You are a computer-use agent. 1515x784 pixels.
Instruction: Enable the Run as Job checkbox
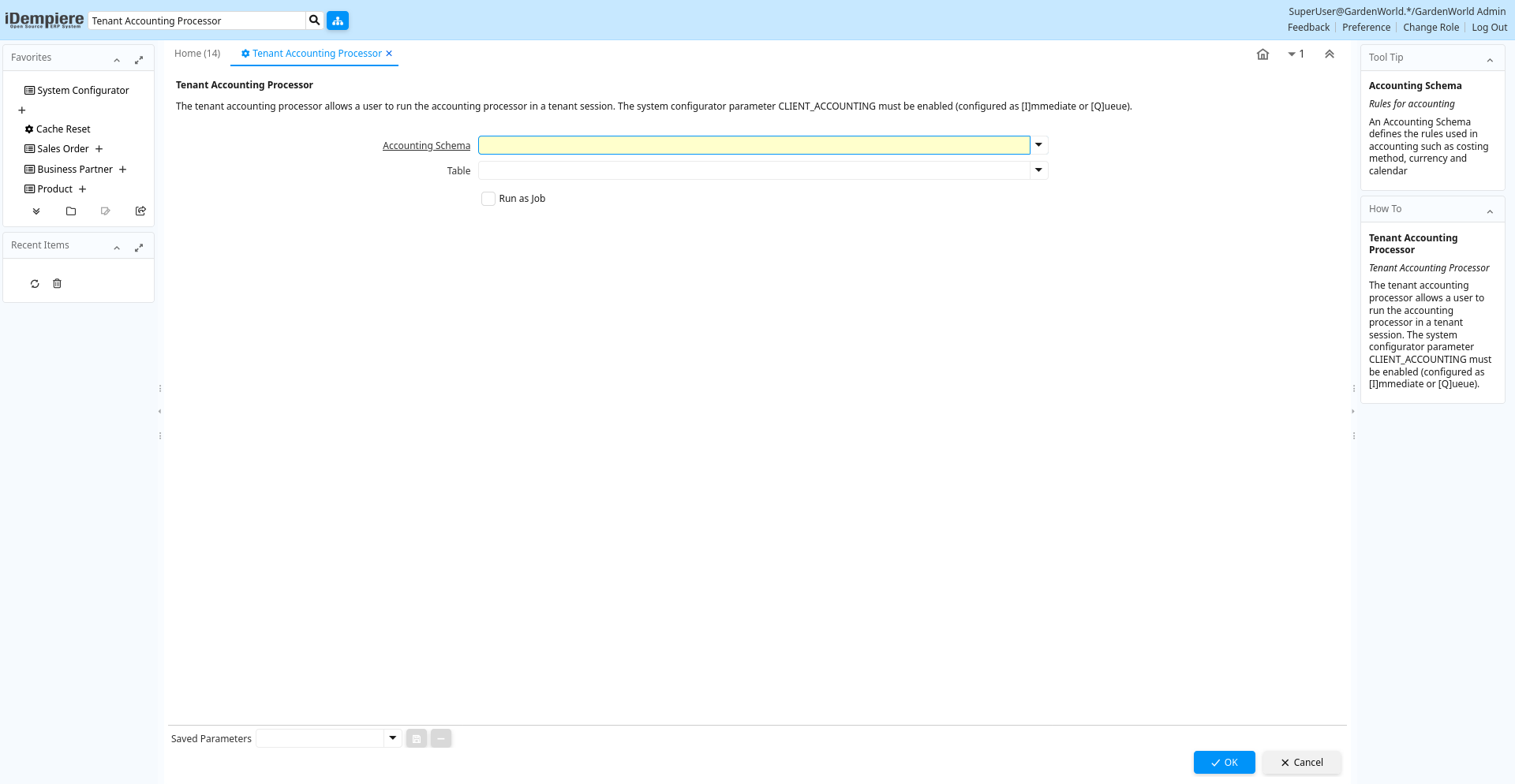coord(488,199)
